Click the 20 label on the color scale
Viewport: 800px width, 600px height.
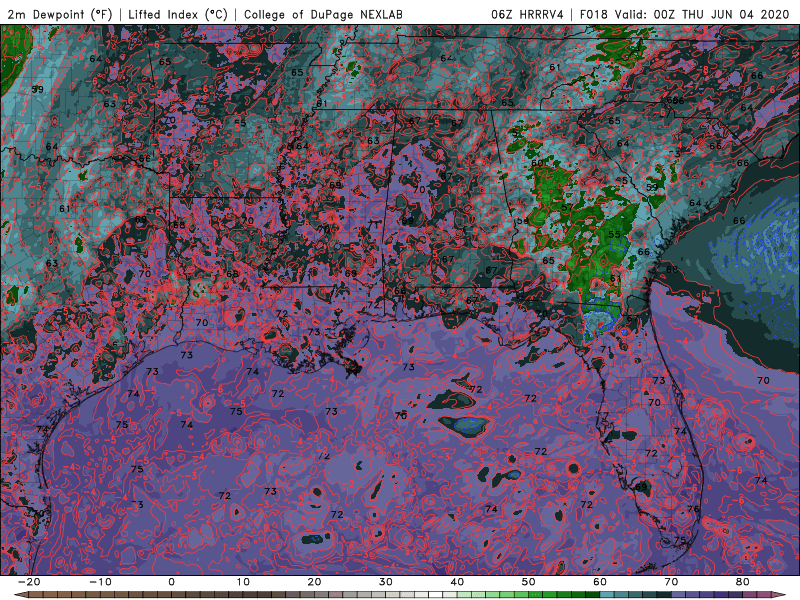coord(314,582)
